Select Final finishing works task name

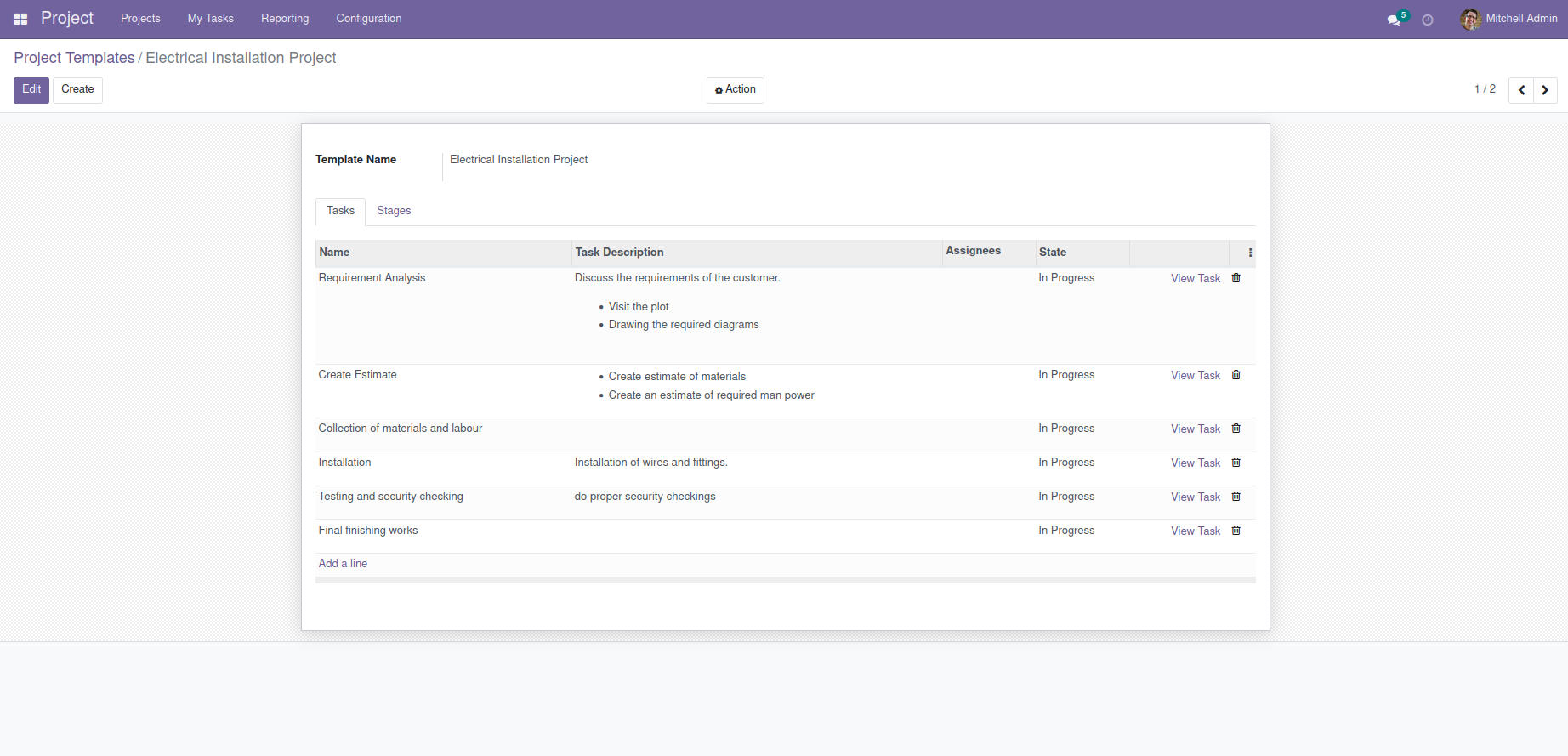[367, 531]
